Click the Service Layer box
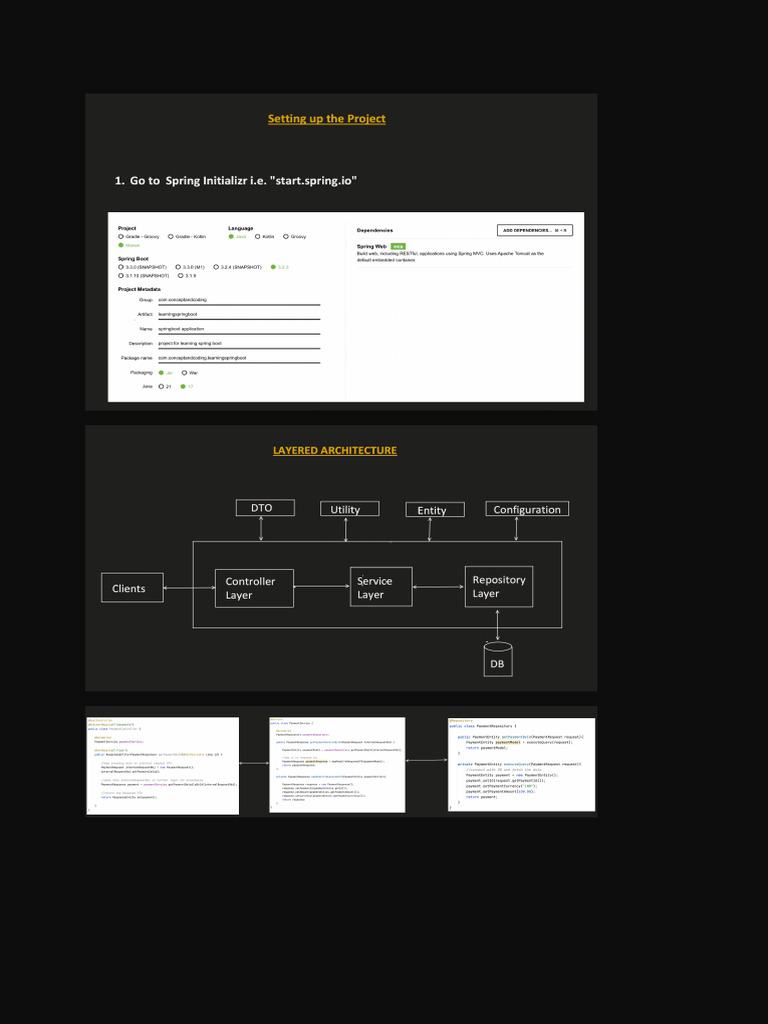Screen dimensions: 768x1024 (381, 587)
